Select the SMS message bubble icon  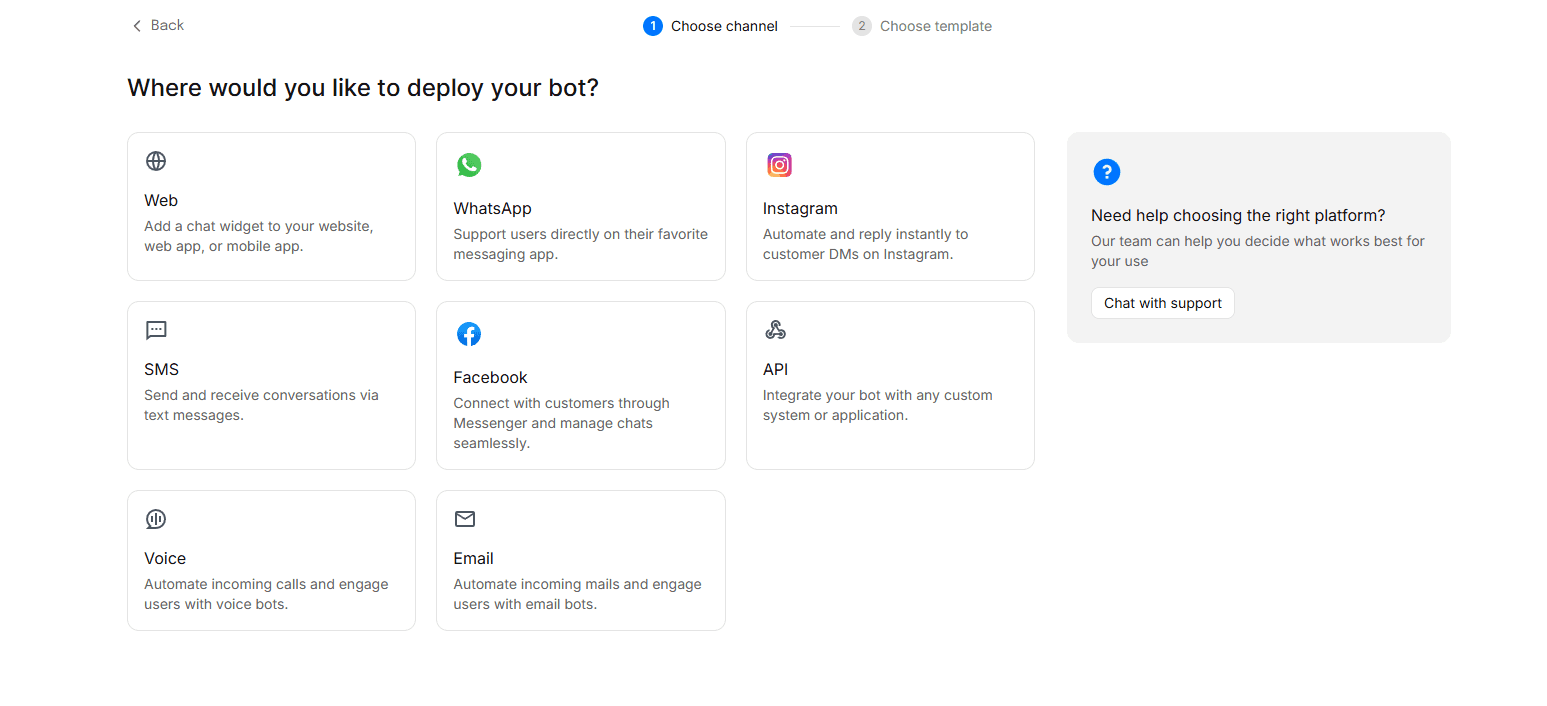click(x=155, y=330)
